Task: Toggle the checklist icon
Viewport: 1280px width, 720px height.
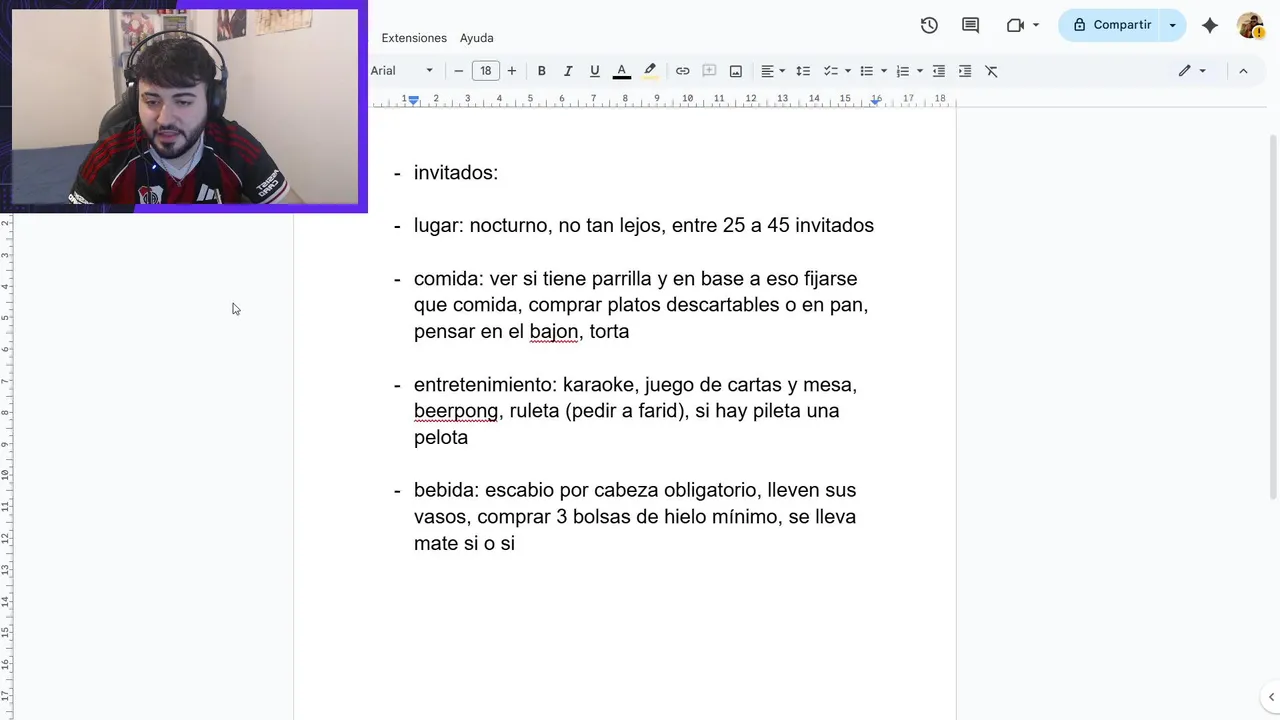Action: 830,71
